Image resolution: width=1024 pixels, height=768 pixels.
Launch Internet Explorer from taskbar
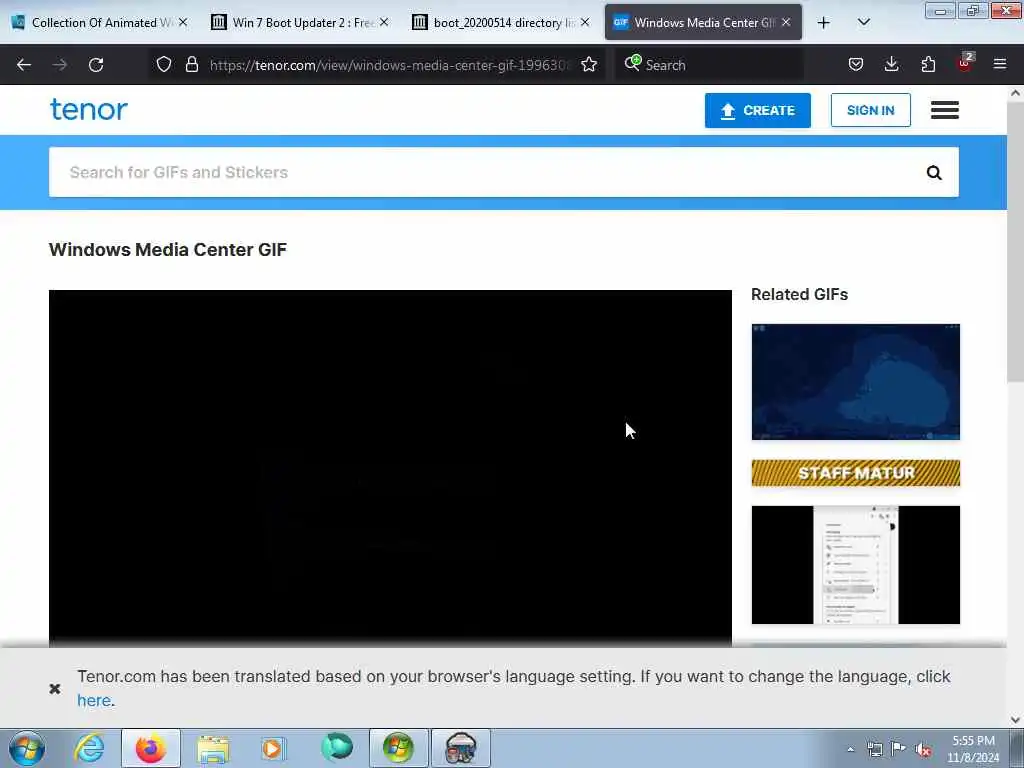pos(89,748)
